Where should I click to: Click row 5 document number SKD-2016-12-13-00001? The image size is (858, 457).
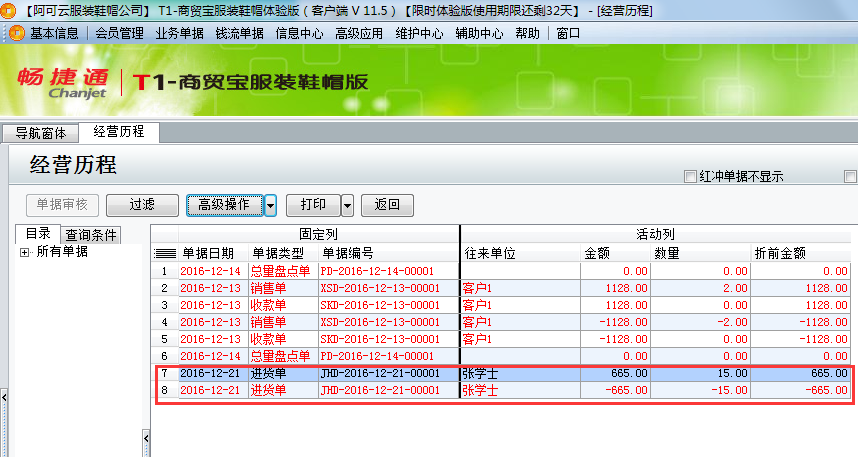(x=389, y=339)
